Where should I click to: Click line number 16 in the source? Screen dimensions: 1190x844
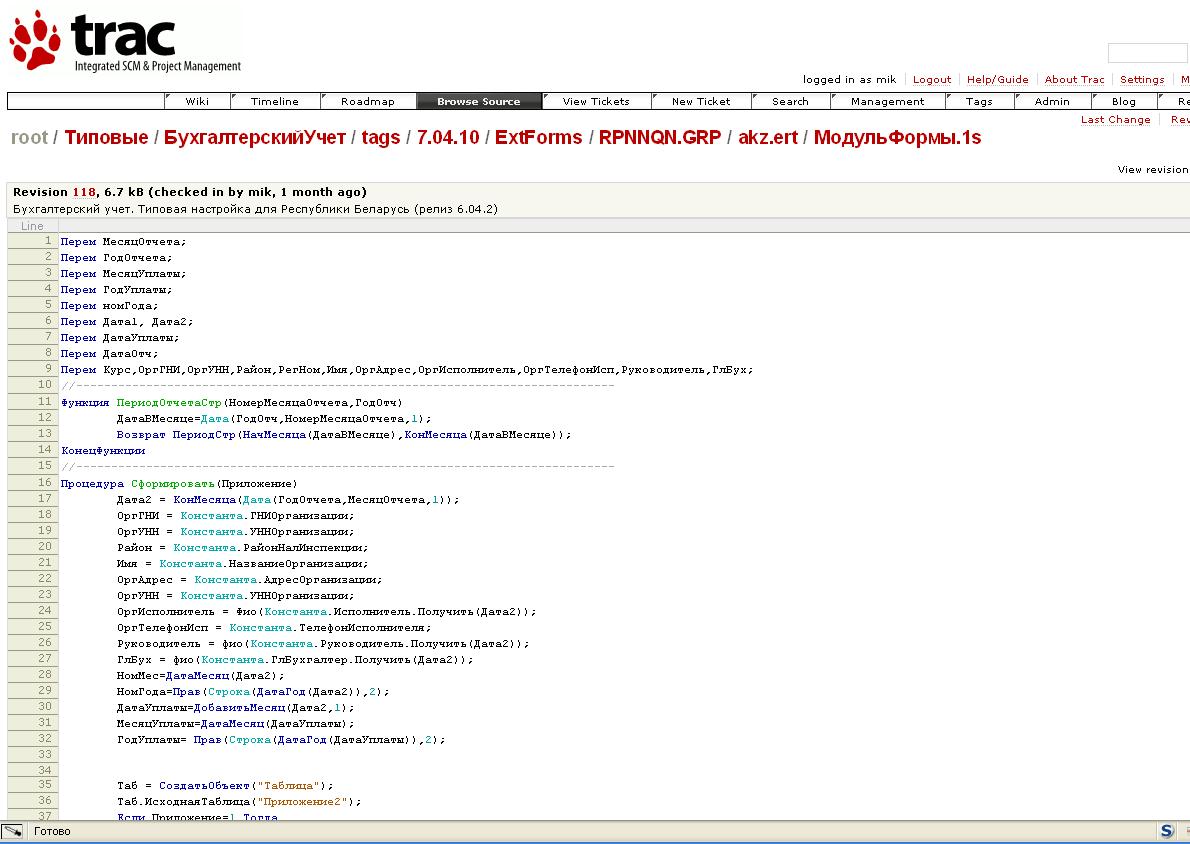tap(45, 482)
